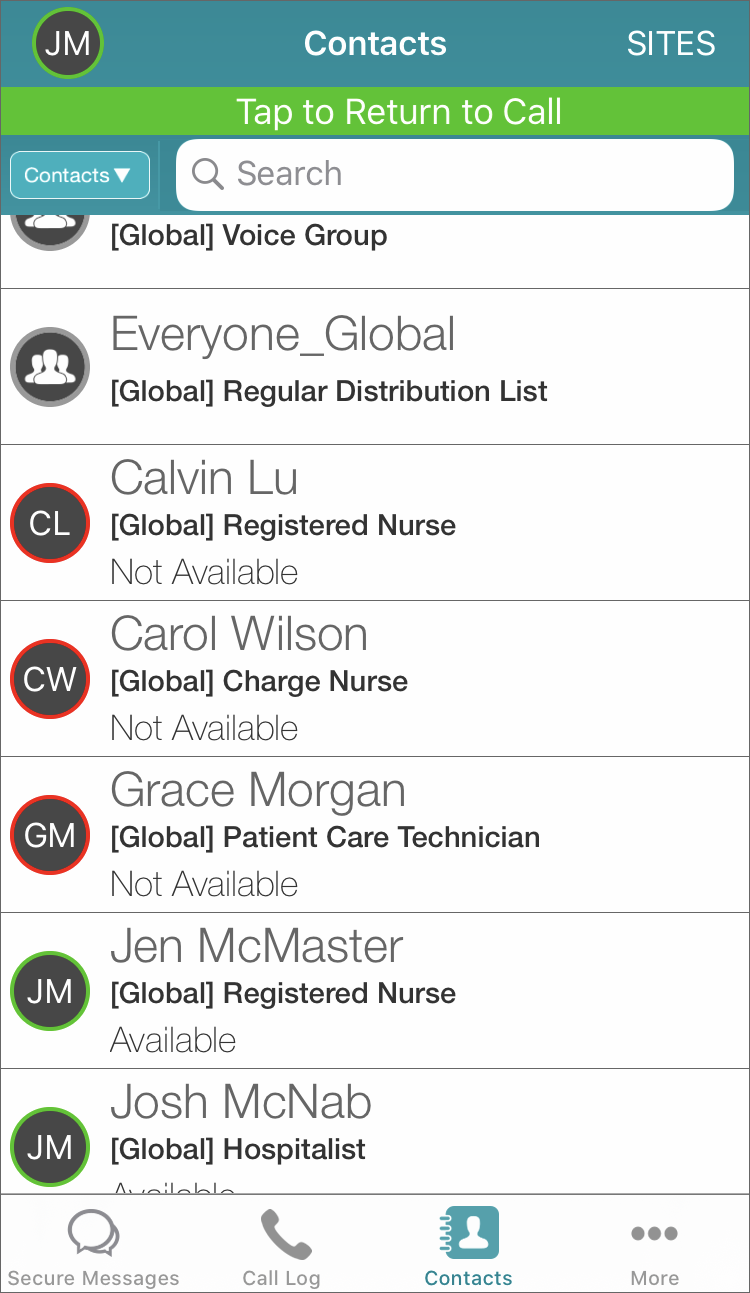Tap Josh McNab's JM availability badge

49,1147
